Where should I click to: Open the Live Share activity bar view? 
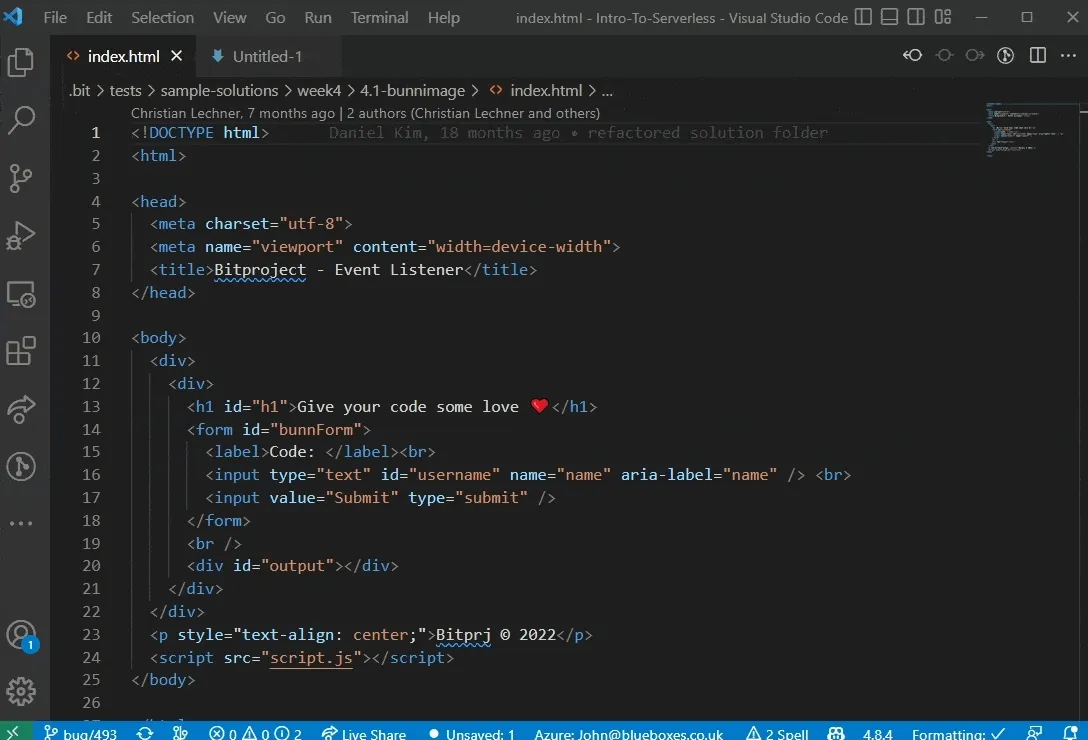tap(21, 409)
